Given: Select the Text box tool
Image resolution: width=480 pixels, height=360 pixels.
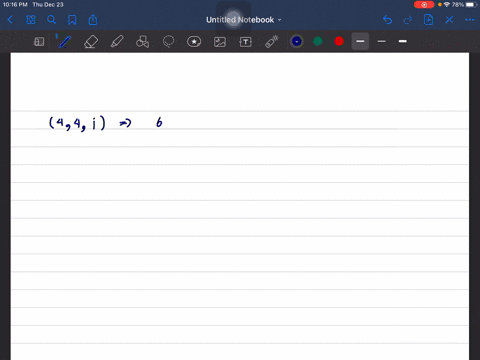Looking at the screenshot, I should [246, 42].
